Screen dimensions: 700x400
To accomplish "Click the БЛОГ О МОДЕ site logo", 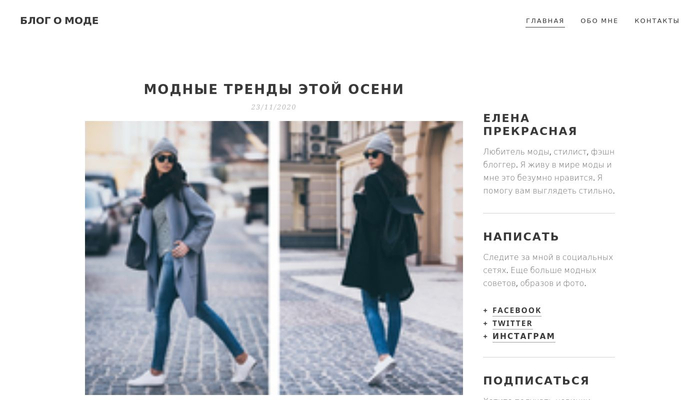I will click(x=59, y=21).
